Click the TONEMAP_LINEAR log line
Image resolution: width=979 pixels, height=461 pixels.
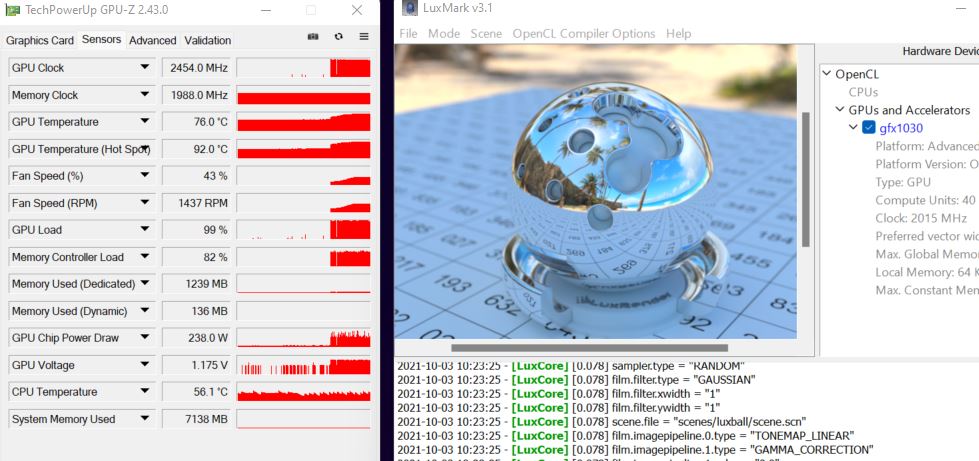tap(626, 436)
